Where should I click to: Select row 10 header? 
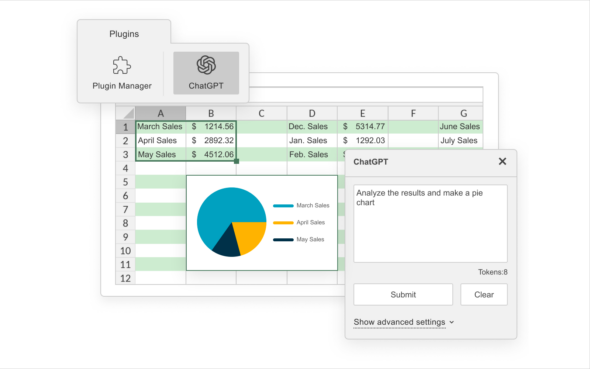click(x=125, y=251)
